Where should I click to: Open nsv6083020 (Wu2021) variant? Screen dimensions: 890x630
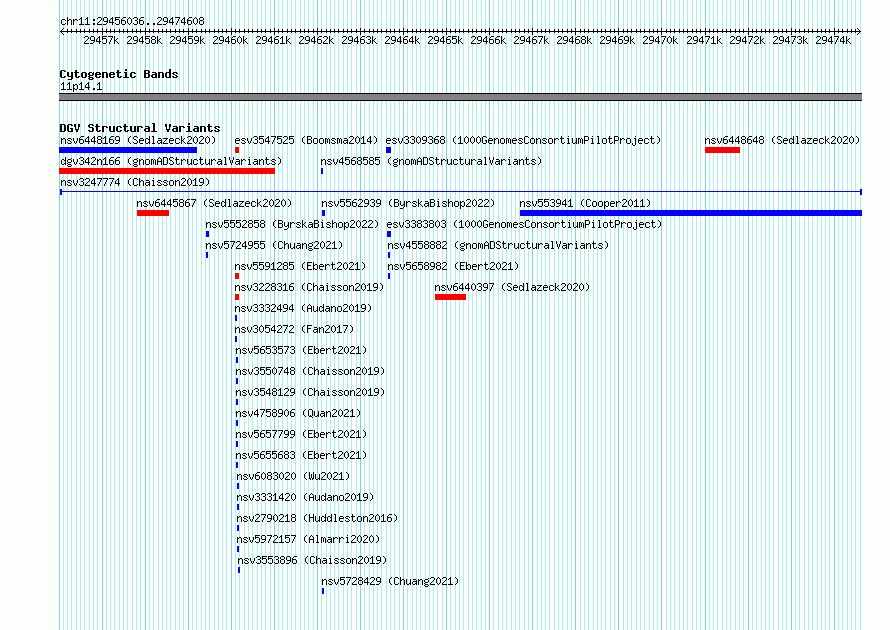click(x=293, y=476)
